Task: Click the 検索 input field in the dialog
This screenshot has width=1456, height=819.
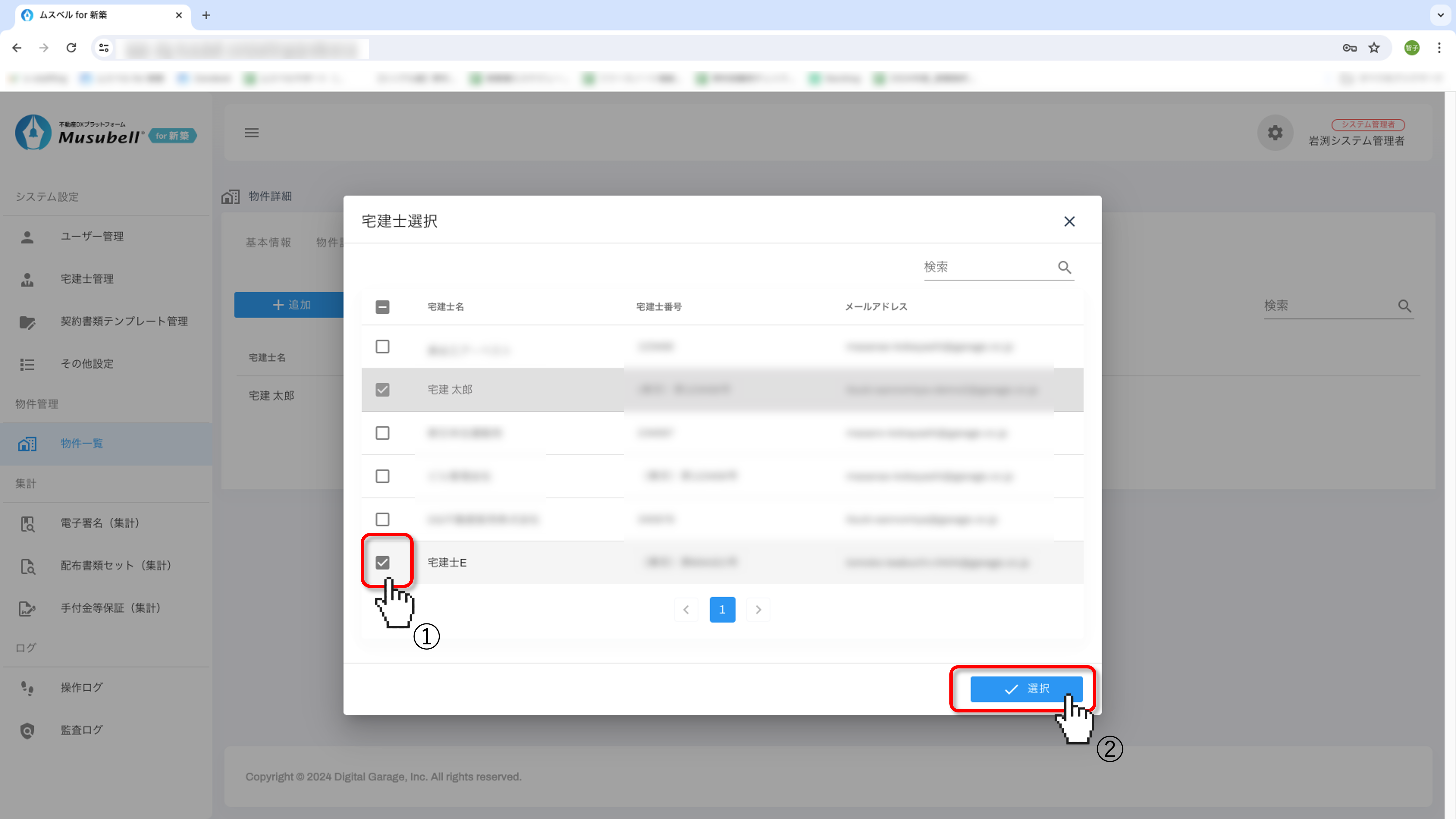Action: tap(986, 267)
